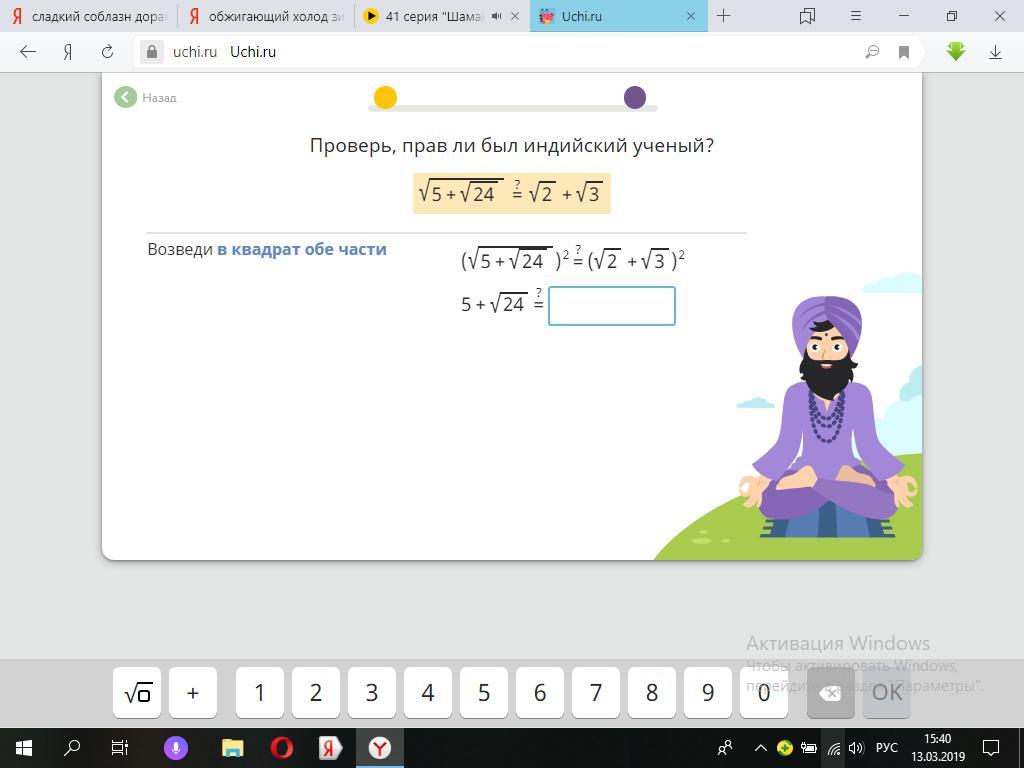The image size is (1024, 768).
Task: Click the uchi.ru address text
Action: pyautogui.click(x=195, y=52)
